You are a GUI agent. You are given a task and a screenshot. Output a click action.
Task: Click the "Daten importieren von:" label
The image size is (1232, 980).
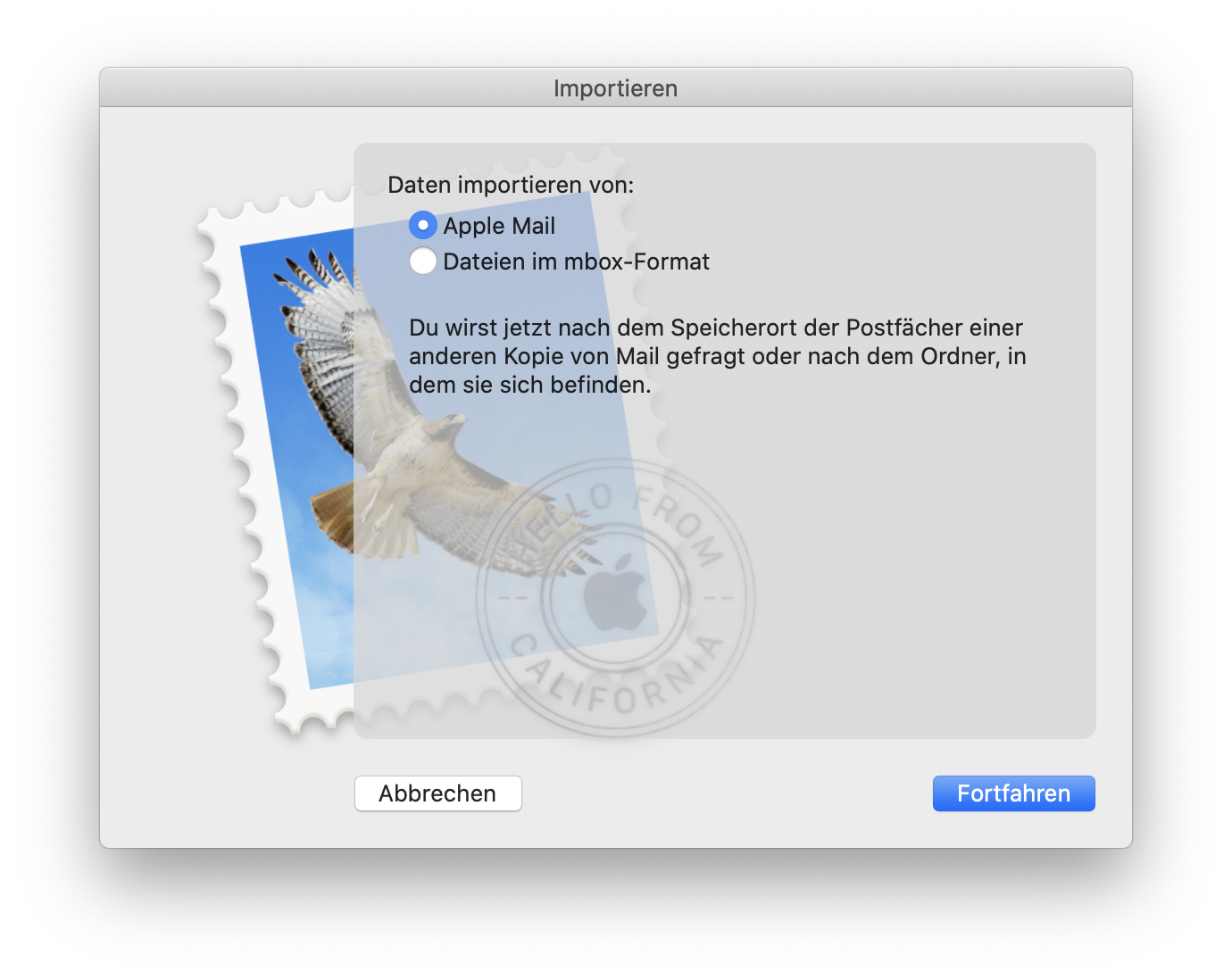[x=511, y=185]
